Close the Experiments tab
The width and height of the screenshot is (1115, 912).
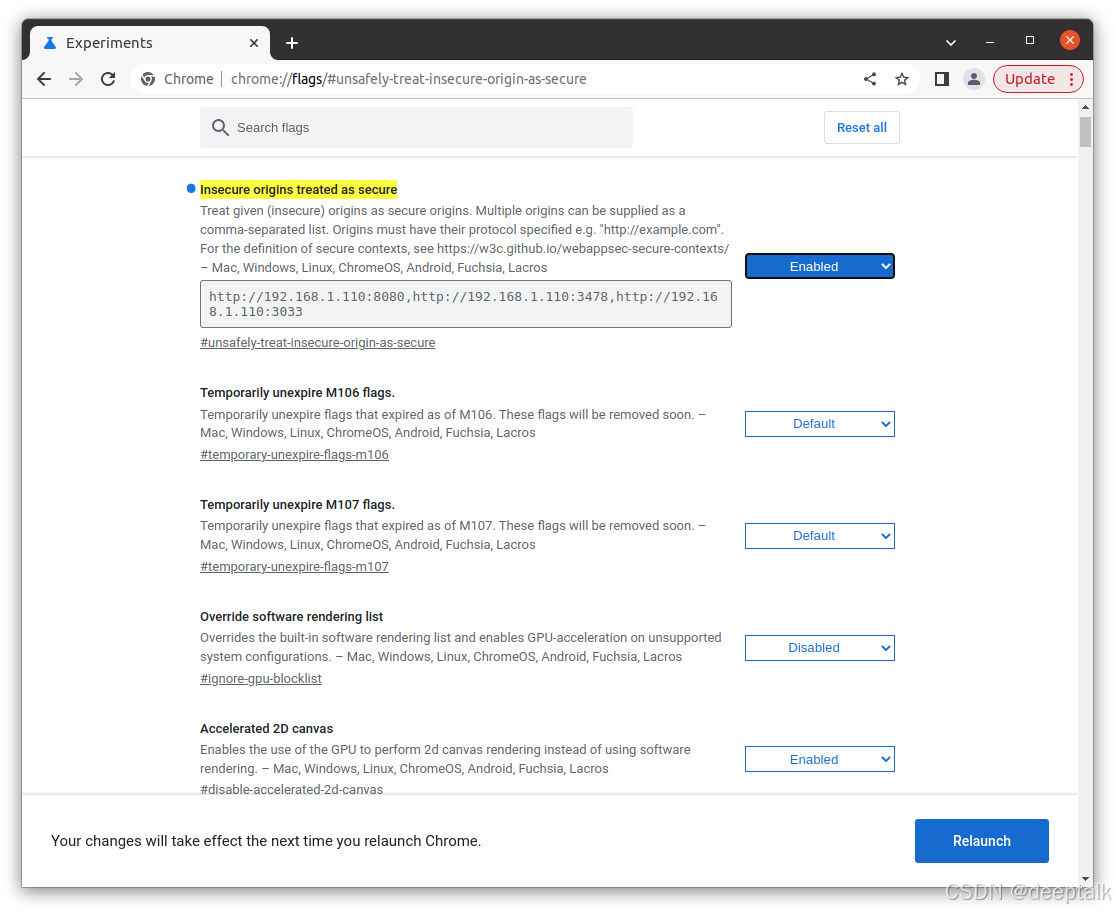tap(254, 43)
